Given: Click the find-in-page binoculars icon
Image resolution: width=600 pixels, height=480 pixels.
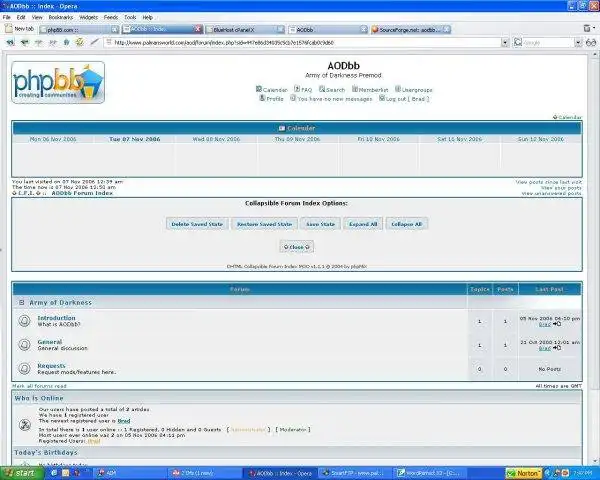Looking at the screenshot, I should click(591, 42).
